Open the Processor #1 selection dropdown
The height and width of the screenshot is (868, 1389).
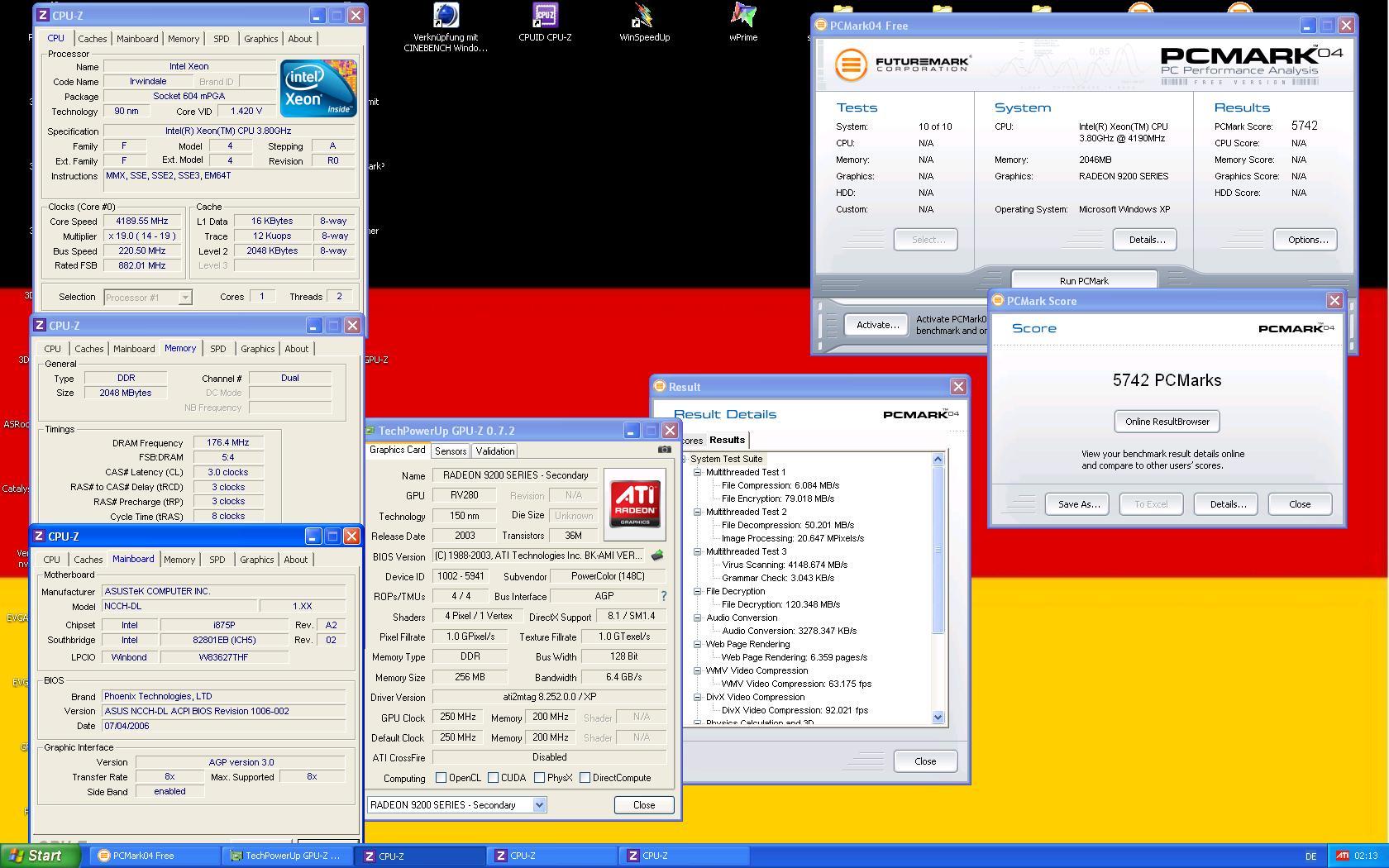pyautogui.click(x=185, y=298)
